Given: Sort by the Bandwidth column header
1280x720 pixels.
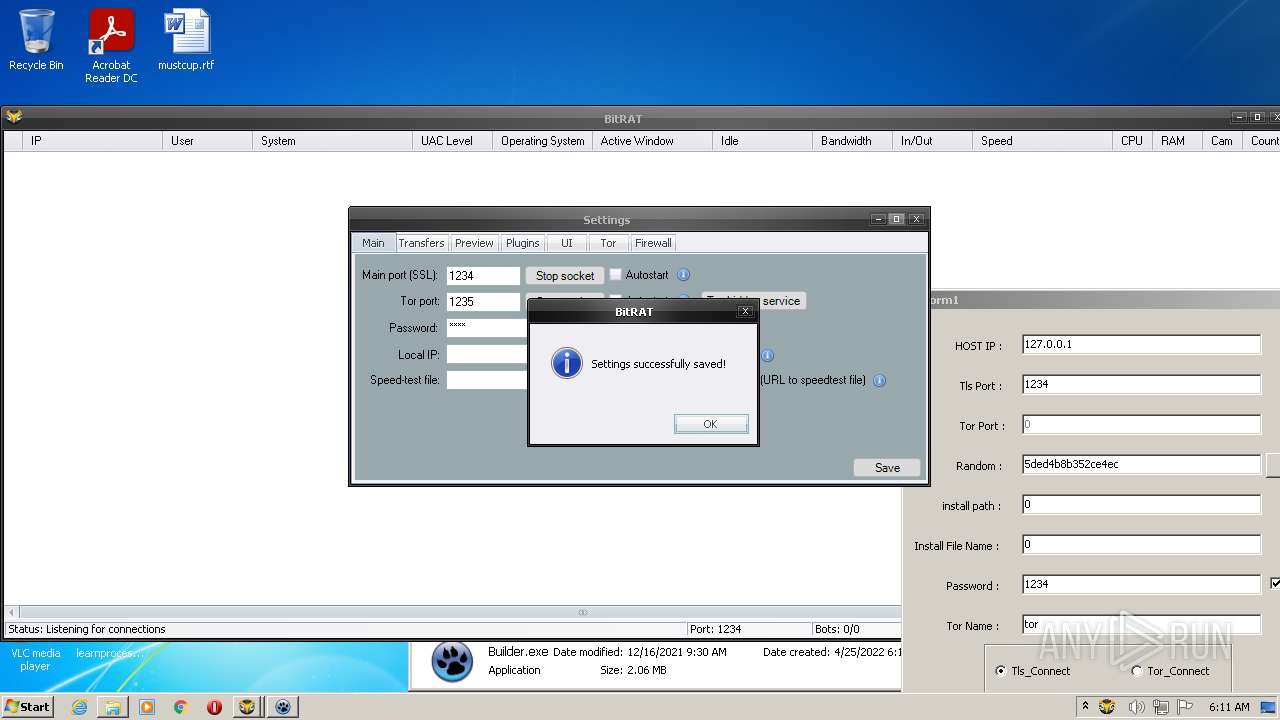Looking at the screenshot, I should click(852, 141).
